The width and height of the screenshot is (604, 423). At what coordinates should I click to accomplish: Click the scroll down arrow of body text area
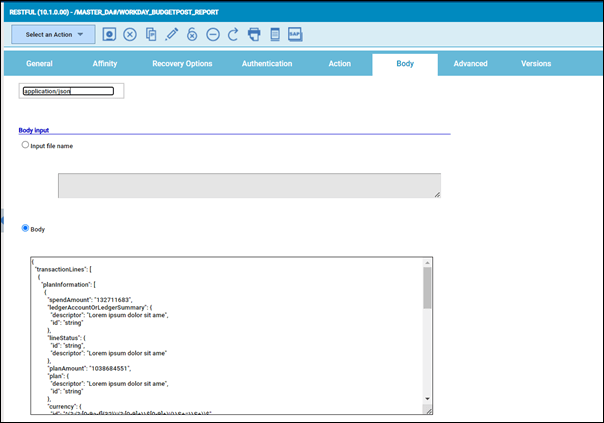tap(427, 399)
